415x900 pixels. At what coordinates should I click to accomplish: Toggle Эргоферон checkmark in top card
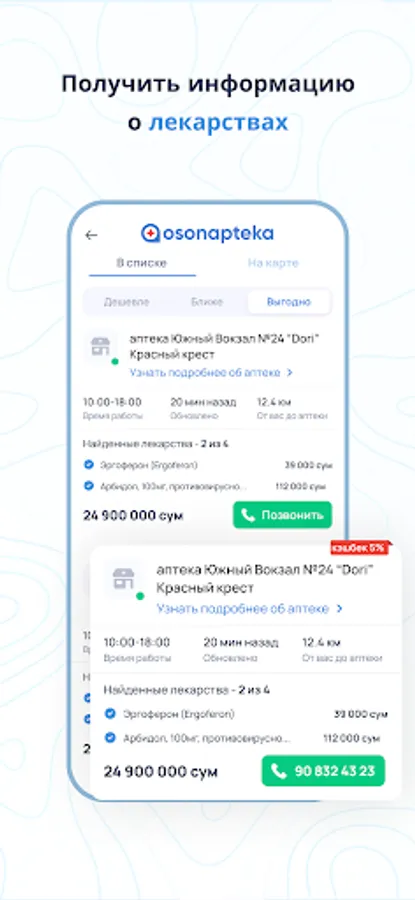click(88, 464)
